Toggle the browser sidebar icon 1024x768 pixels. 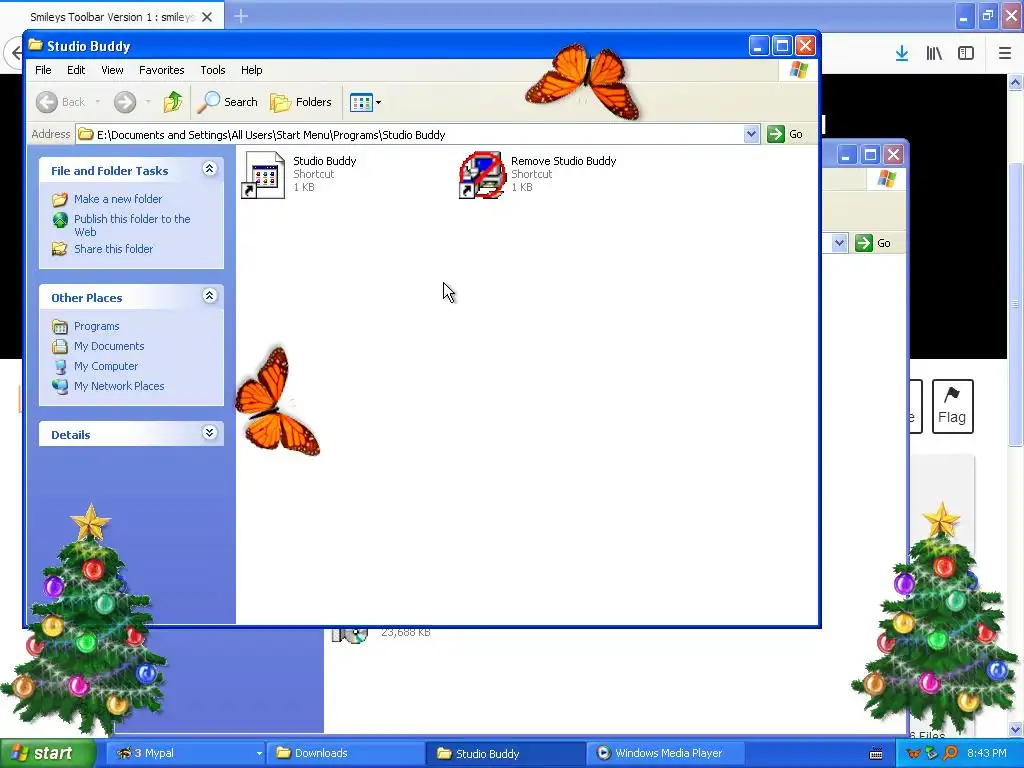[966, 54]
